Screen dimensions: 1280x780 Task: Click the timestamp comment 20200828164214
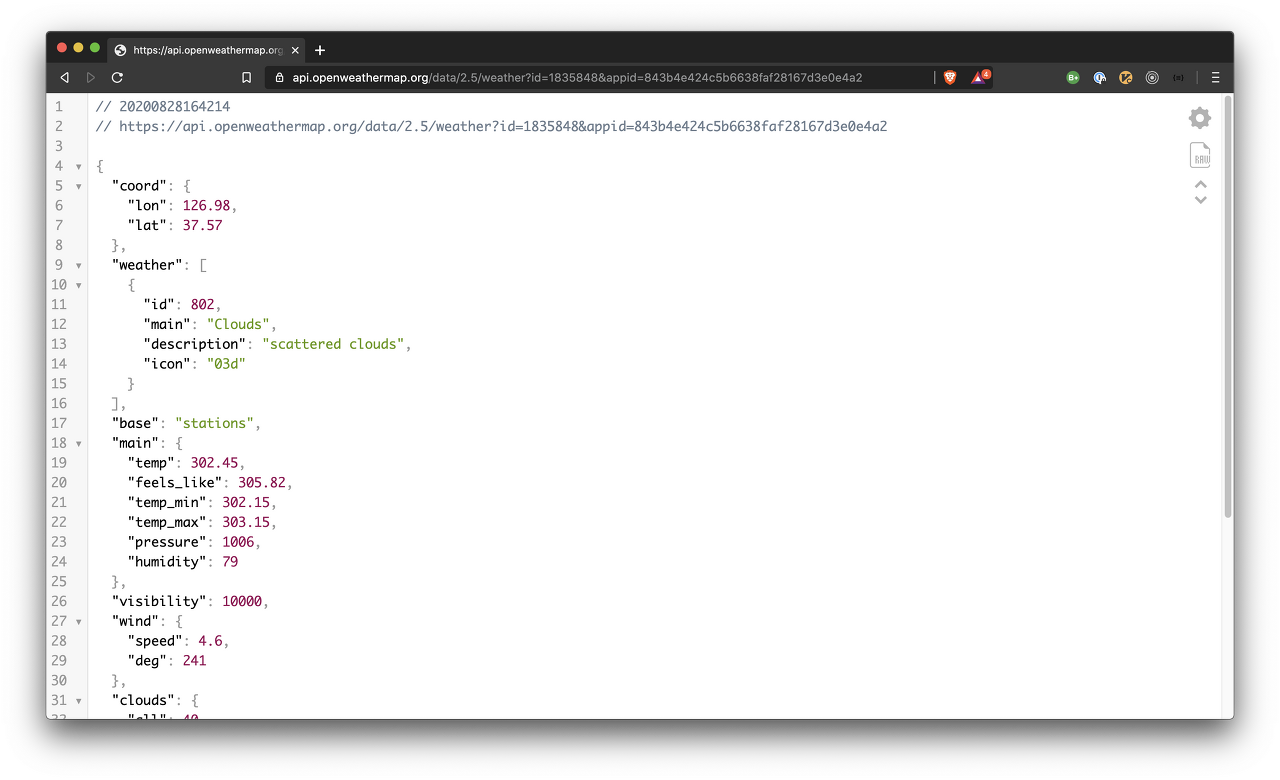click(175, 106)
